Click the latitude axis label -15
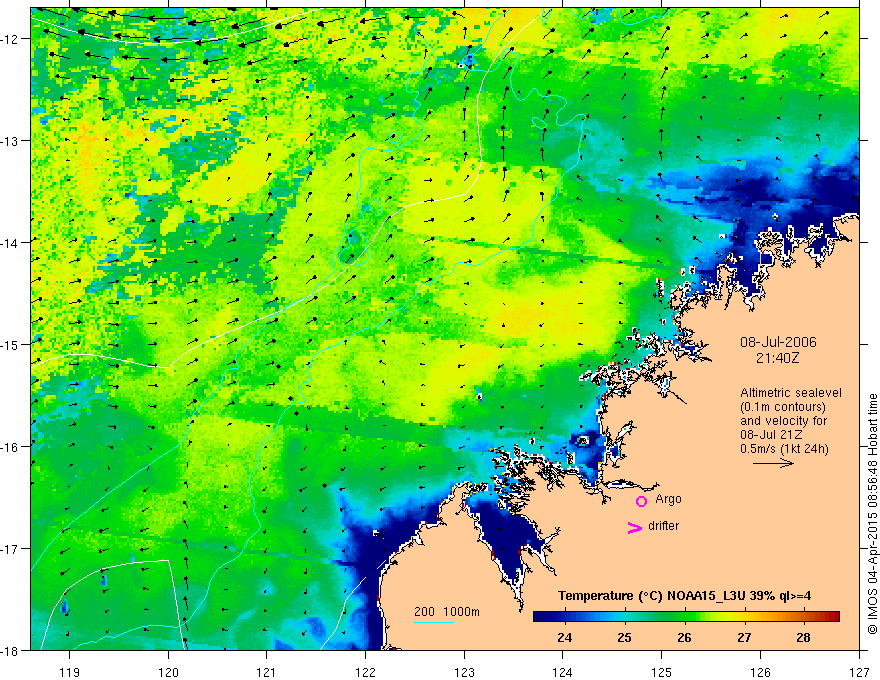 tap(11, 345)
